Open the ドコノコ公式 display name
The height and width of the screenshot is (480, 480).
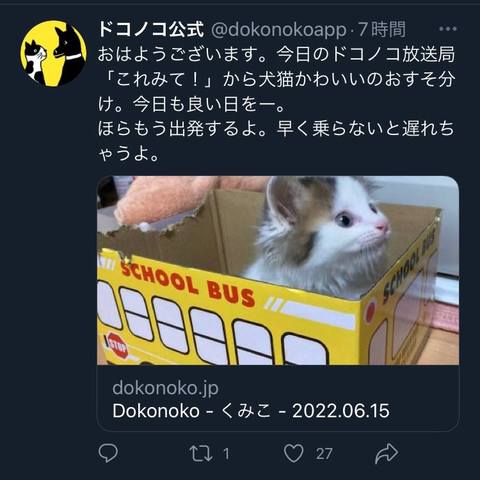coord(151,29)
